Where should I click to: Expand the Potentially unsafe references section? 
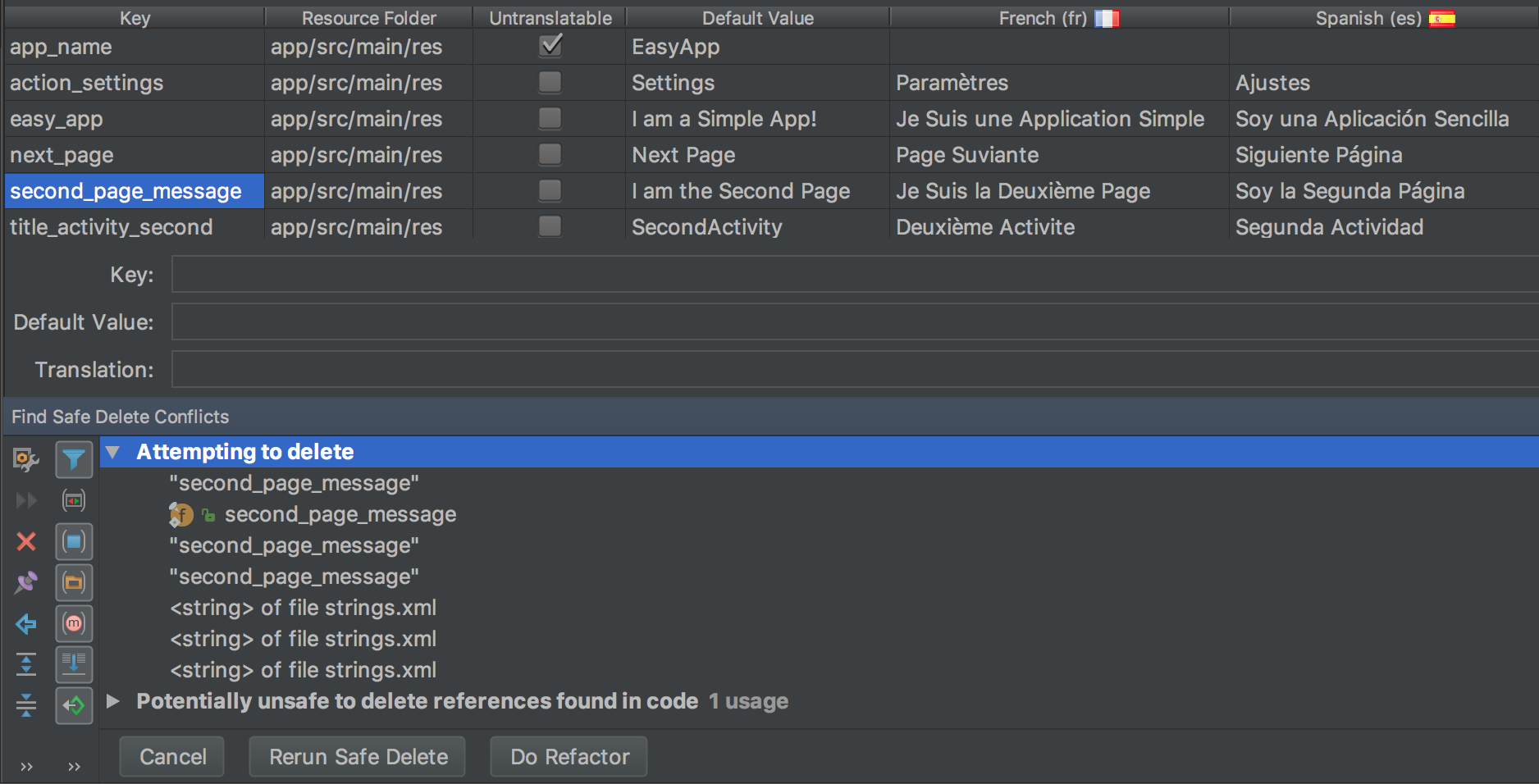112,702
